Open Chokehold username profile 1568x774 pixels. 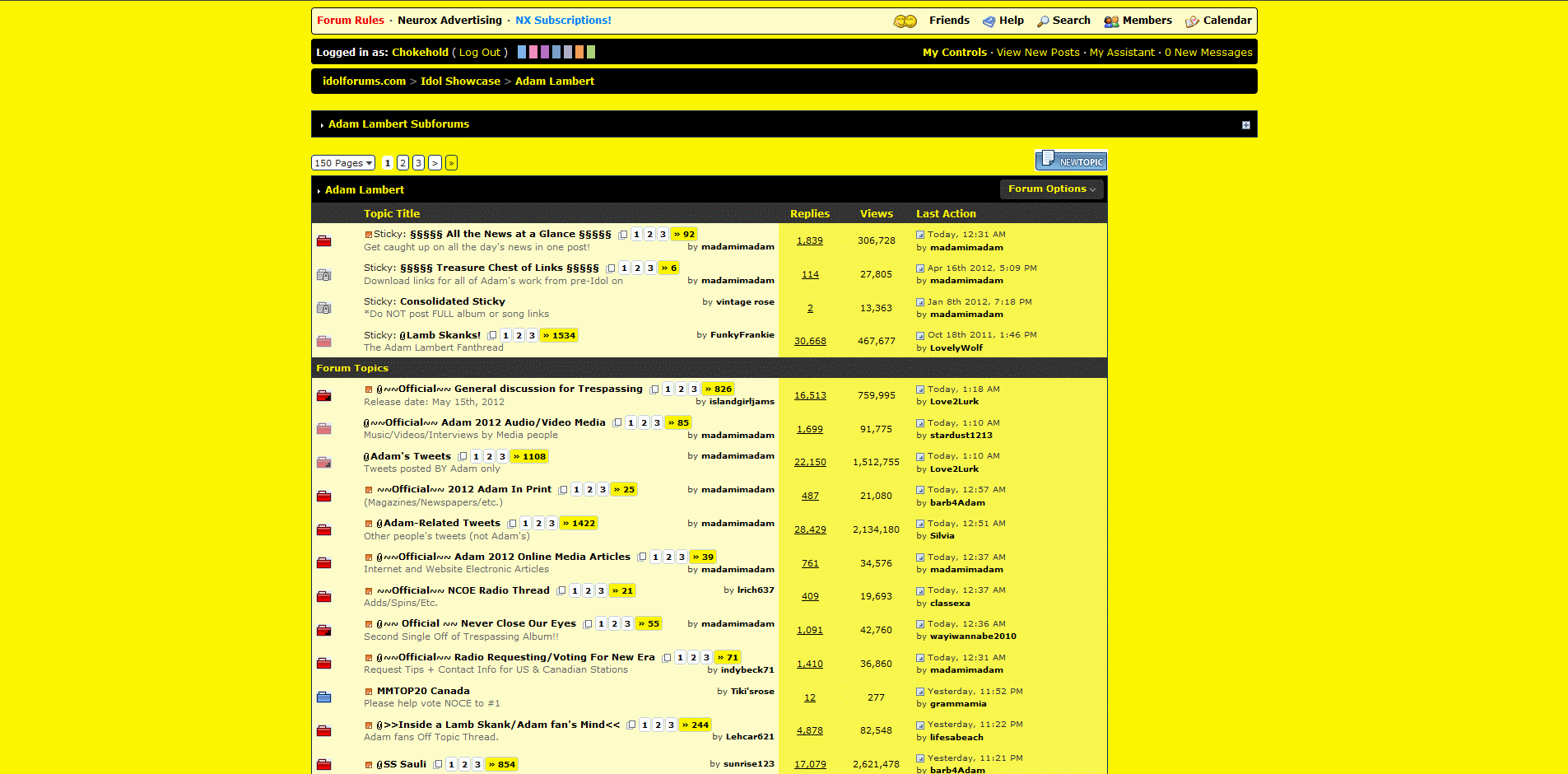pyautogui.click(x=420, y=53)
